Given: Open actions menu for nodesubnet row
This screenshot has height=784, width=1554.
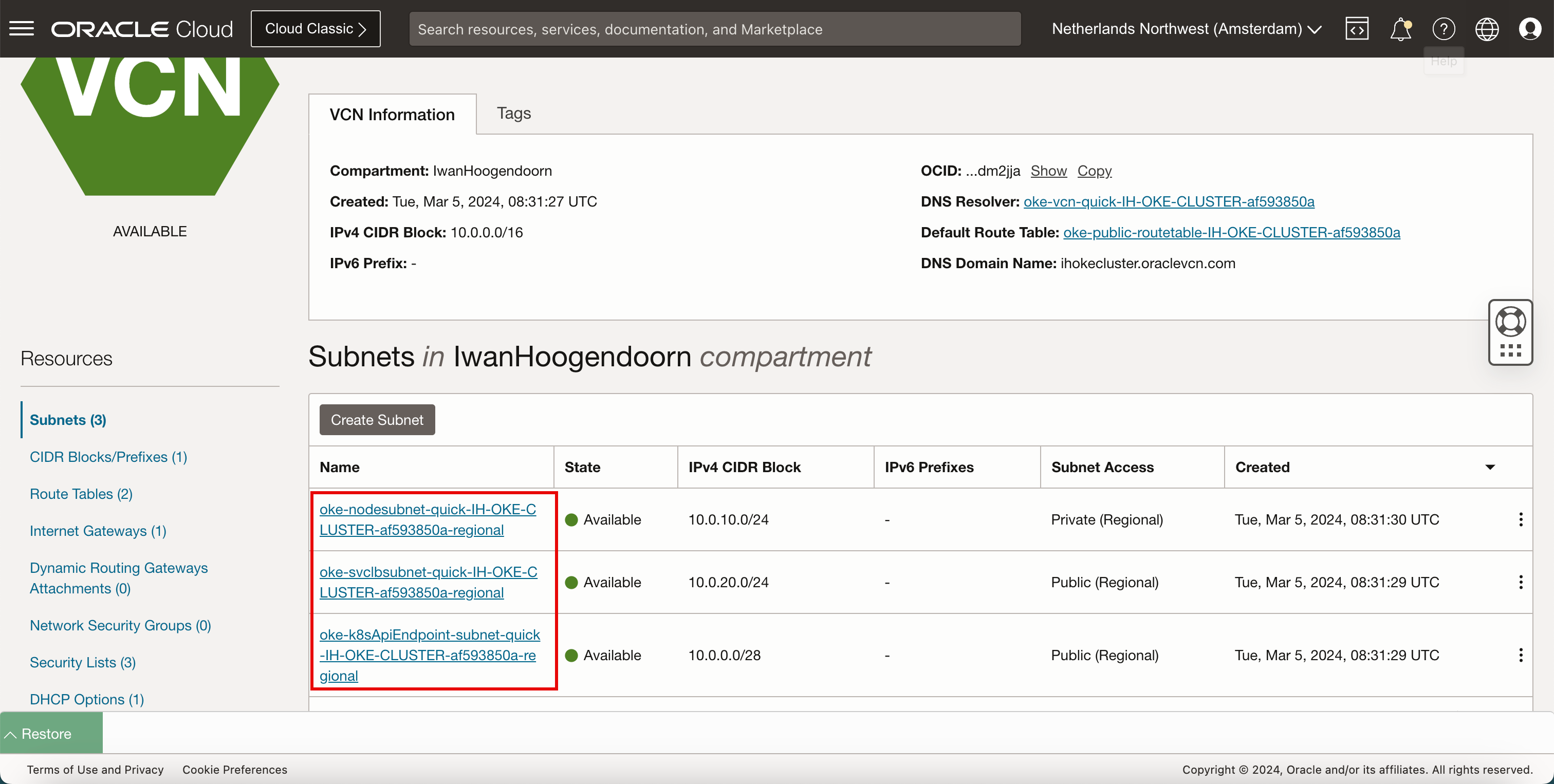Looking at the screenshot, I should (x=1520, y=519).
